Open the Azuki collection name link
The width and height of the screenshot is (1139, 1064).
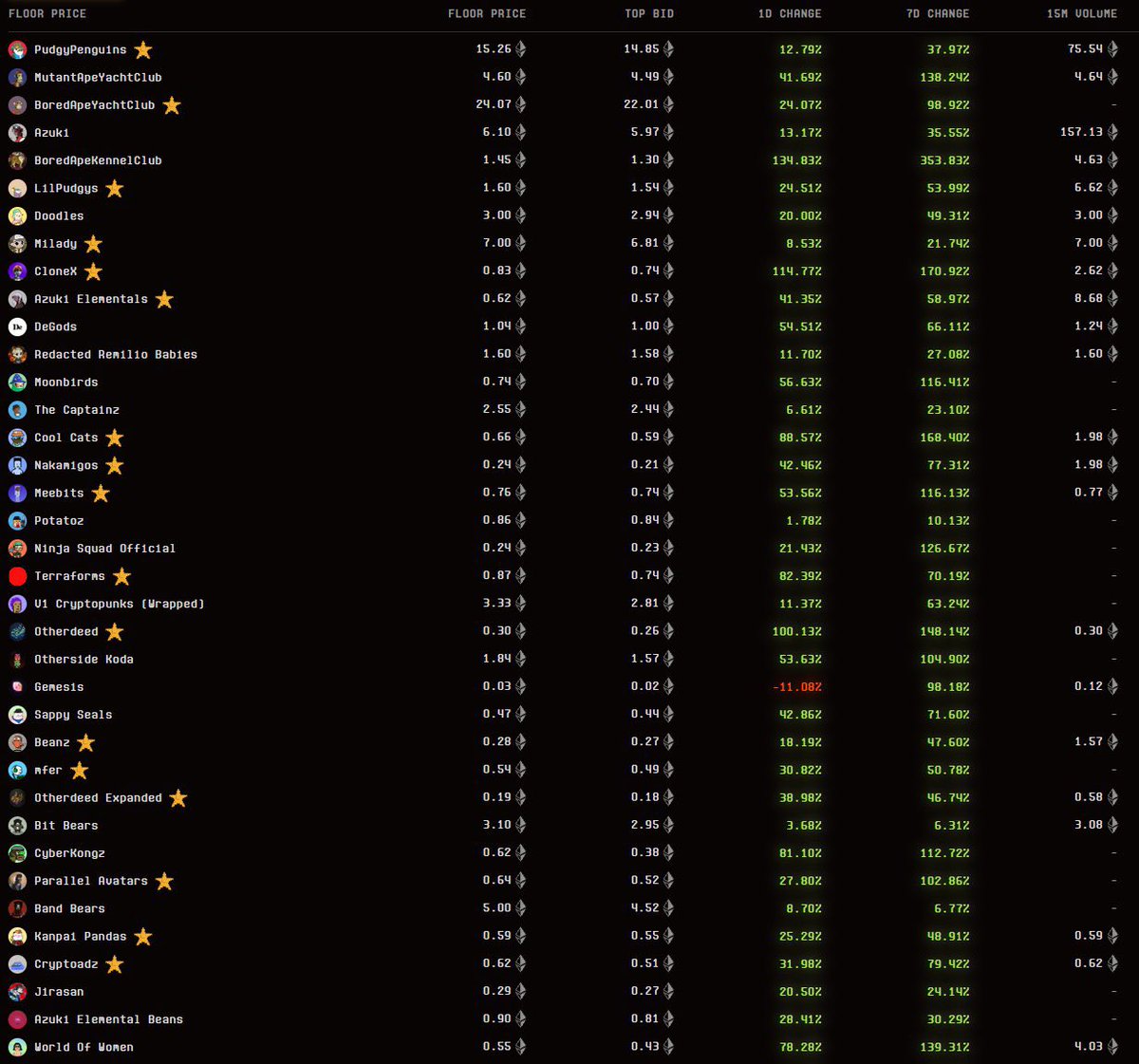tap(51, 133)
